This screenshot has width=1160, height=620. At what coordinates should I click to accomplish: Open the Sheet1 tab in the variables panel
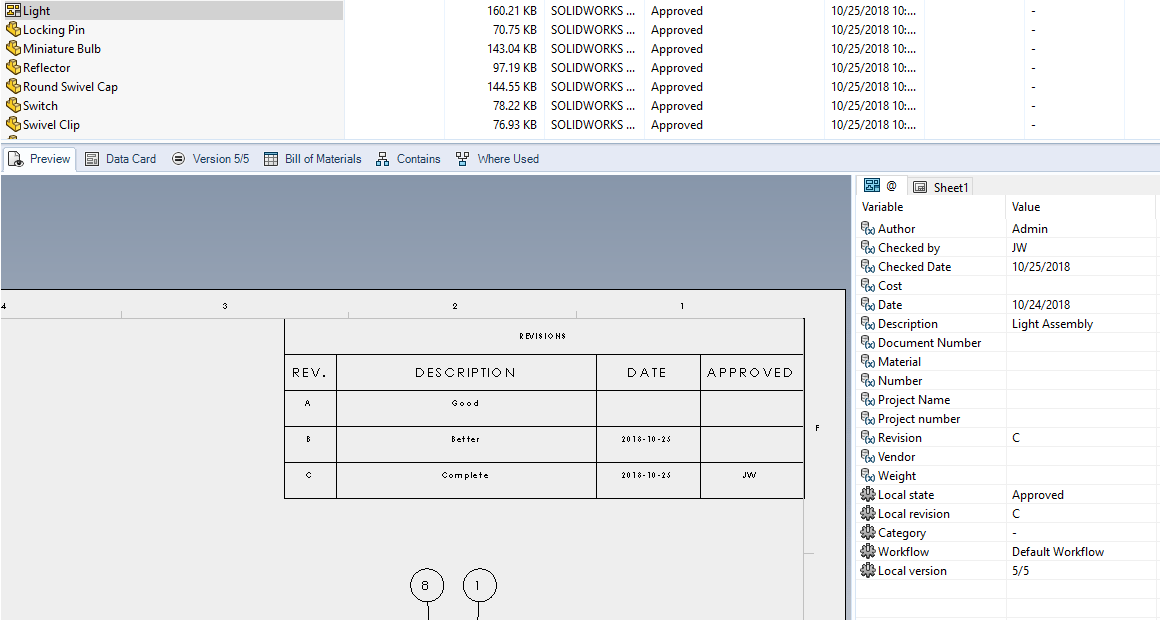pos(941,186)
